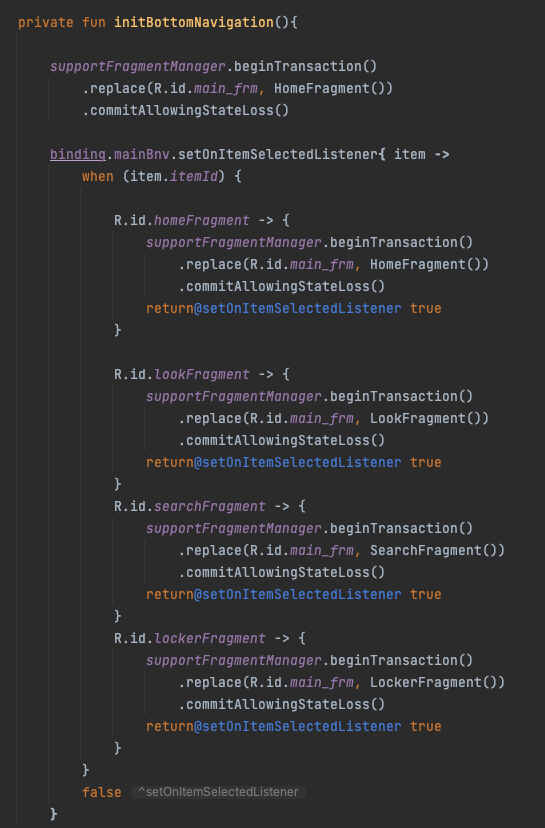The height and width of the screenshot is (828, 545).
Task: Click LockerFragment() constructor call
Action: tap(434, 683)
